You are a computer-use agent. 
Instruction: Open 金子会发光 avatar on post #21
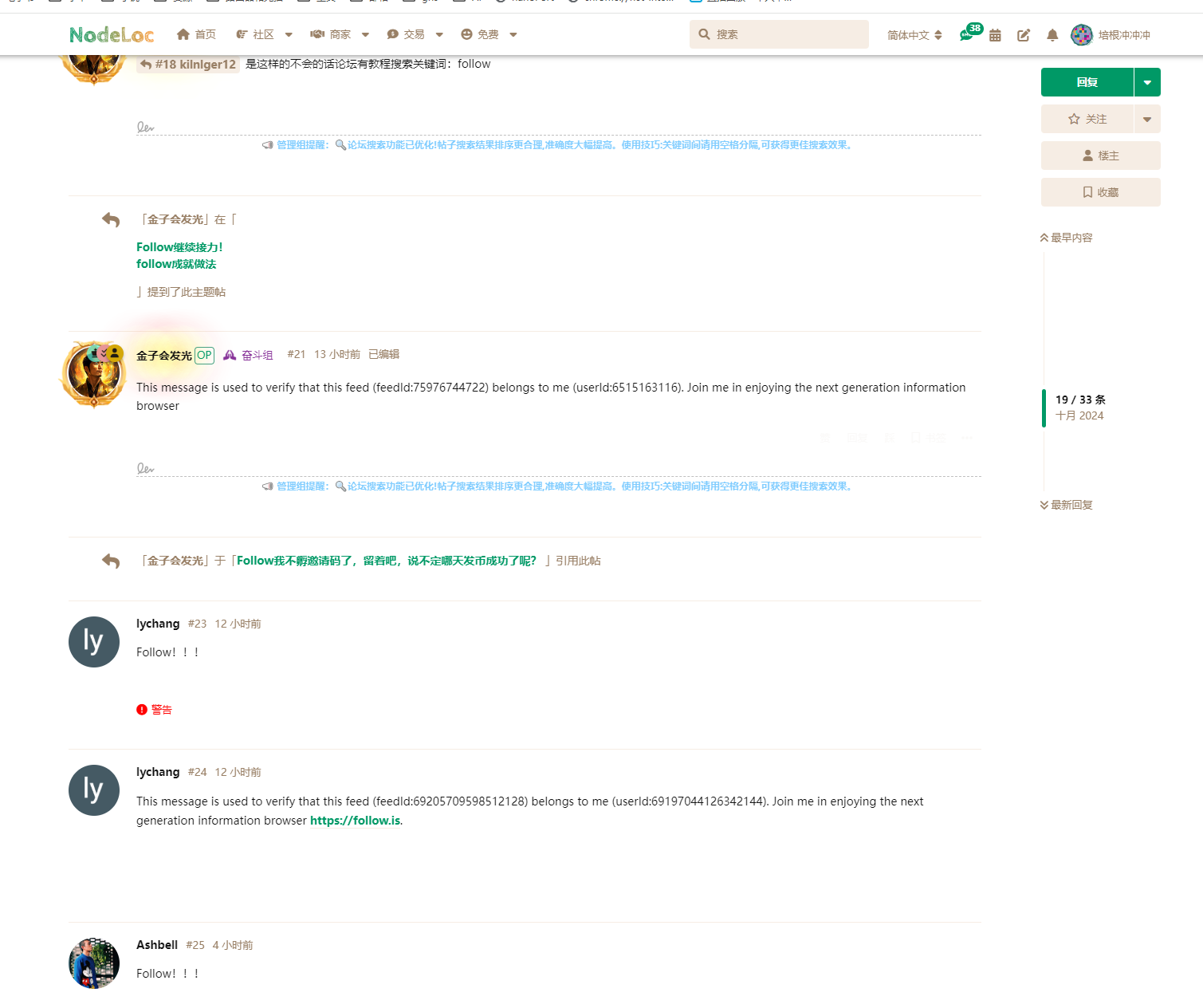pos(94,374)
